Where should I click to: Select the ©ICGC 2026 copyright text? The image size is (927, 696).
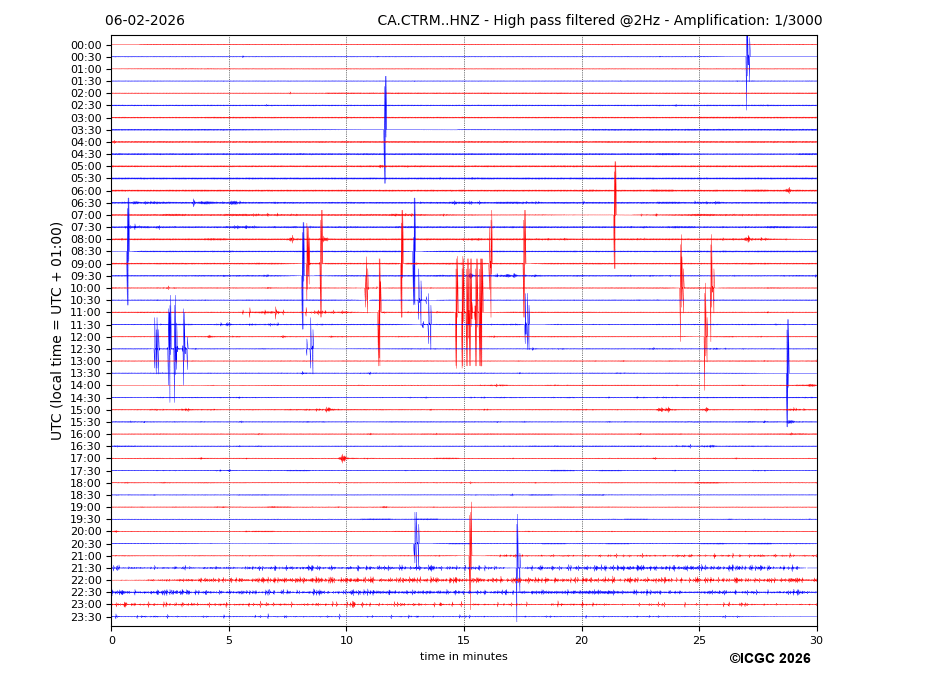pos(769,659)
